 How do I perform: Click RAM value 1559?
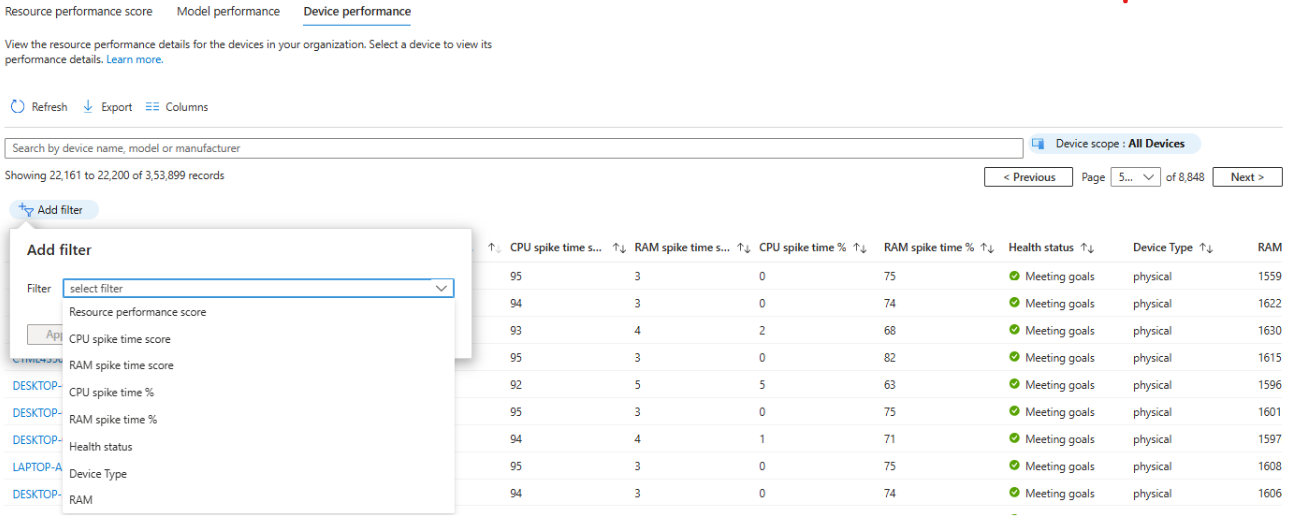(x=1270, y=276)
